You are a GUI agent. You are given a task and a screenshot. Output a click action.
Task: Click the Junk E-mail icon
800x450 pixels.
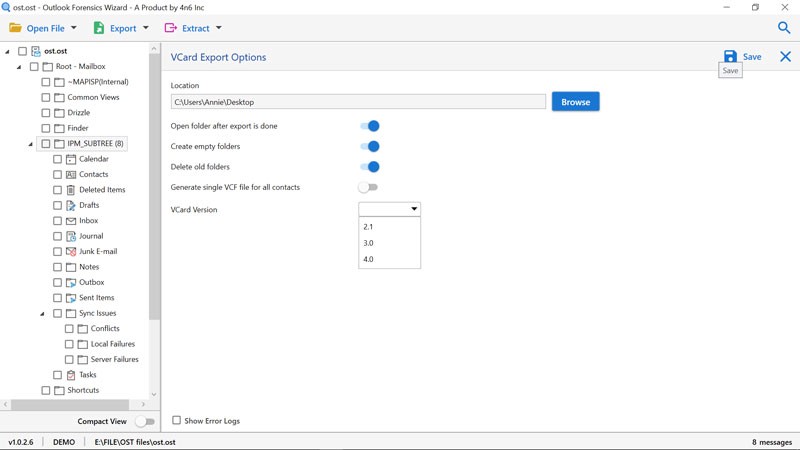tap(71, 252)
